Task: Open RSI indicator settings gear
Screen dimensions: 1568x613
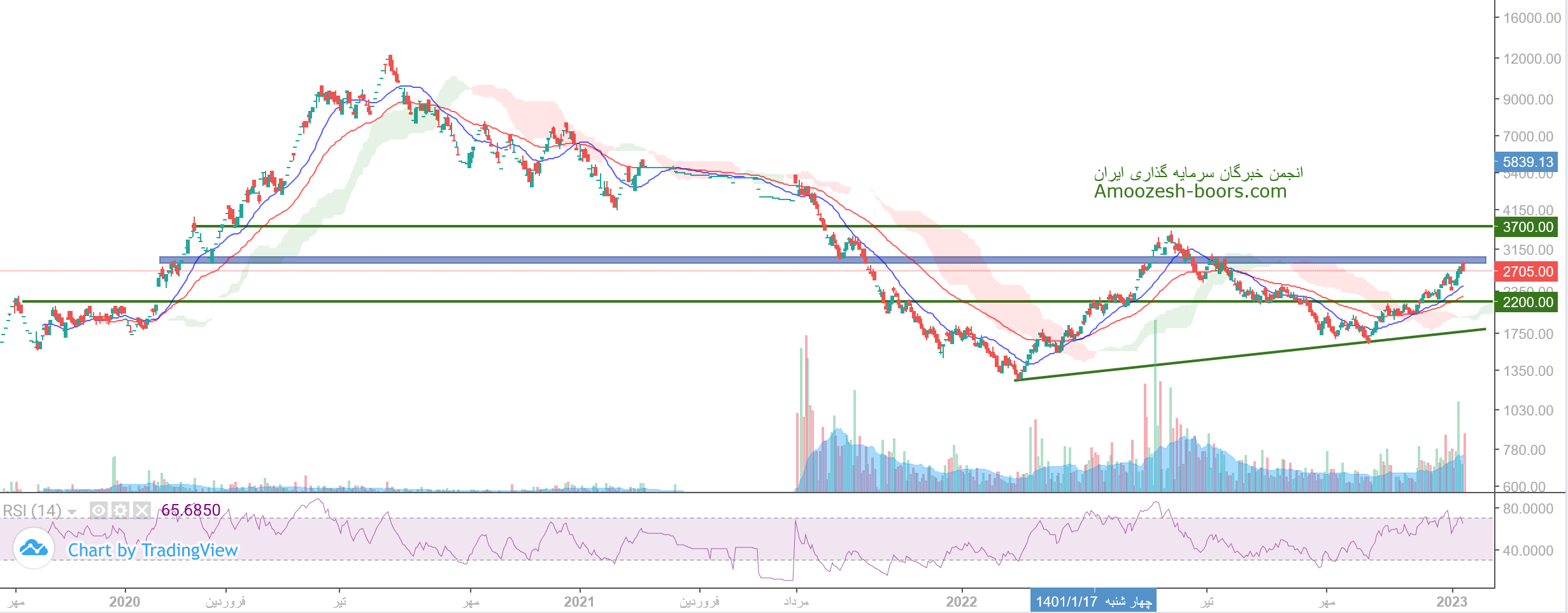Action: tap(120, 510)
